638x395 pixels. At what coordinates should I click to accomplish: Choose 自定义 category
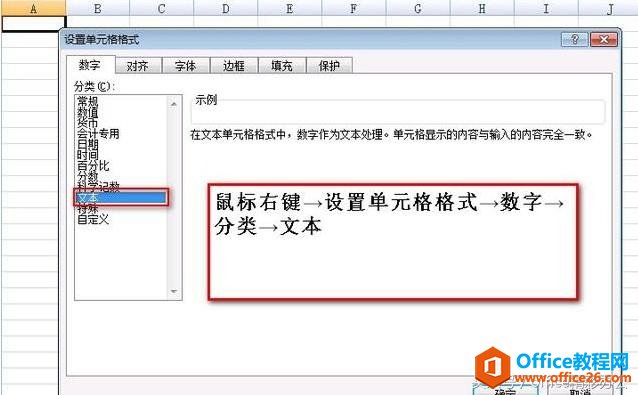tap(93, 220)
